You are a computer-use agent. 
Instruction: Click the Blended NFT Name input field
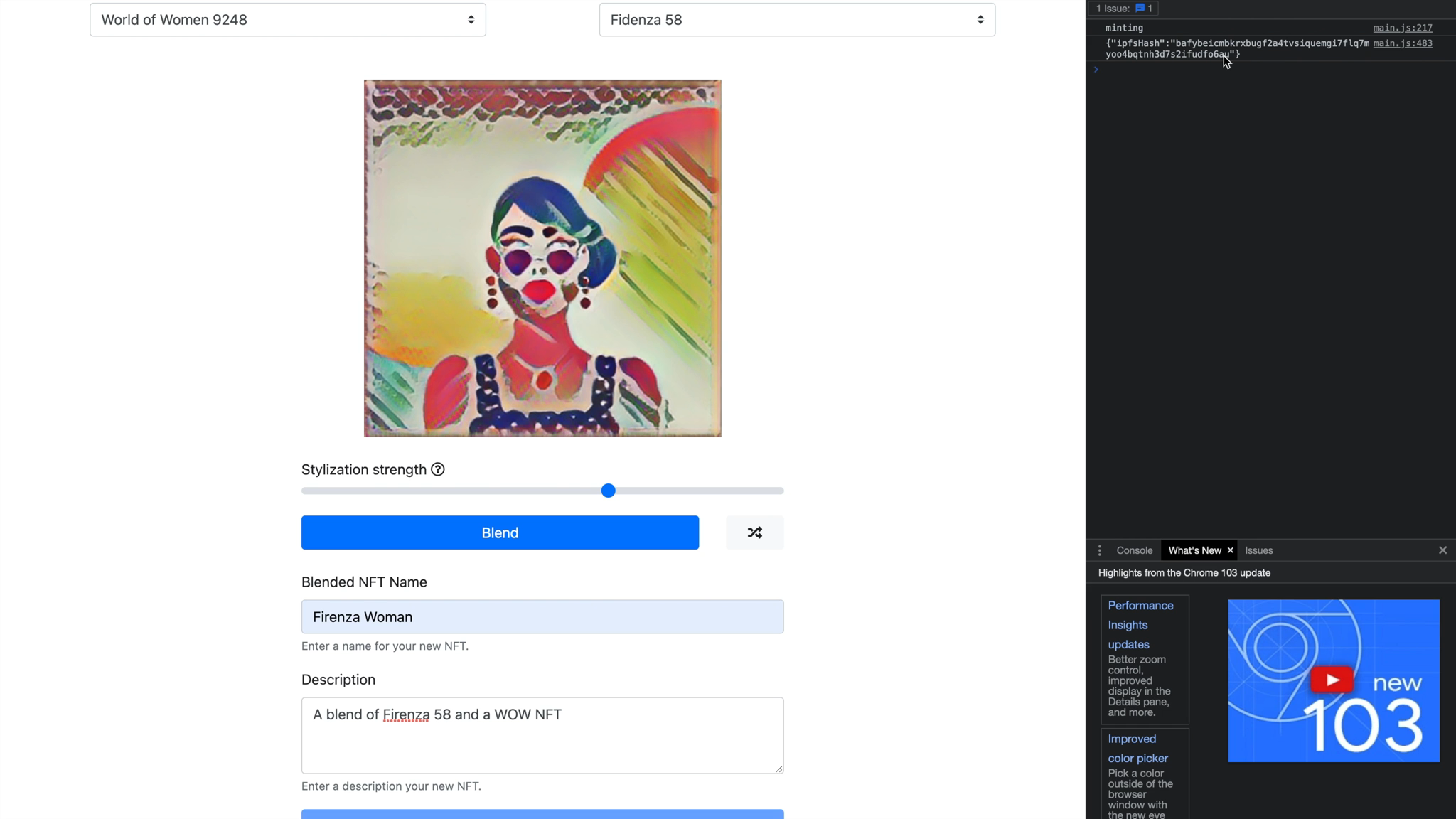(542, 617)
